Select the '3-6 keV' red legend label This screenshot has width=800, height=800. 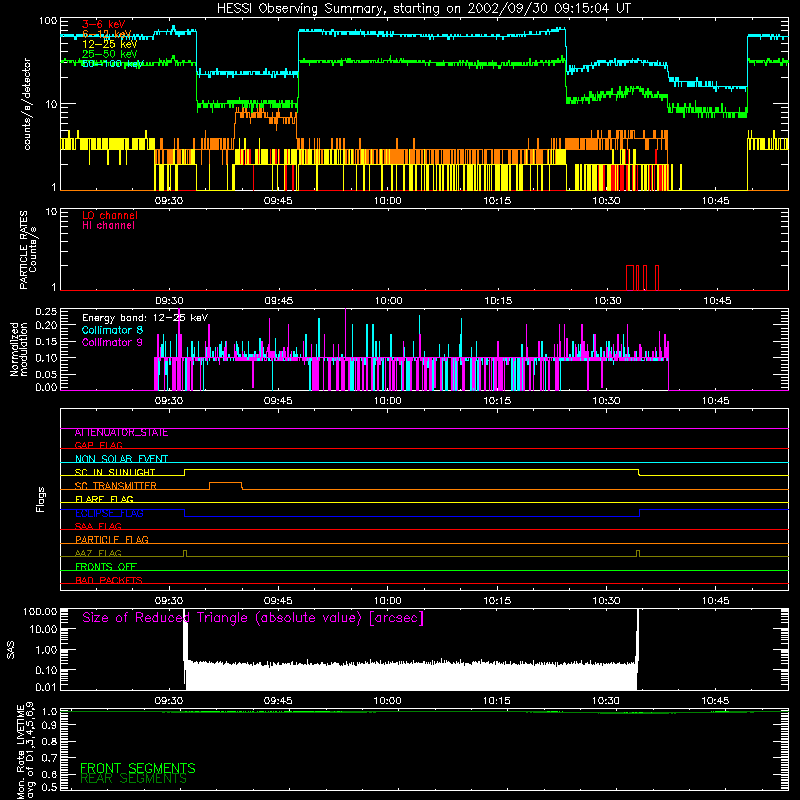(104, 24)
